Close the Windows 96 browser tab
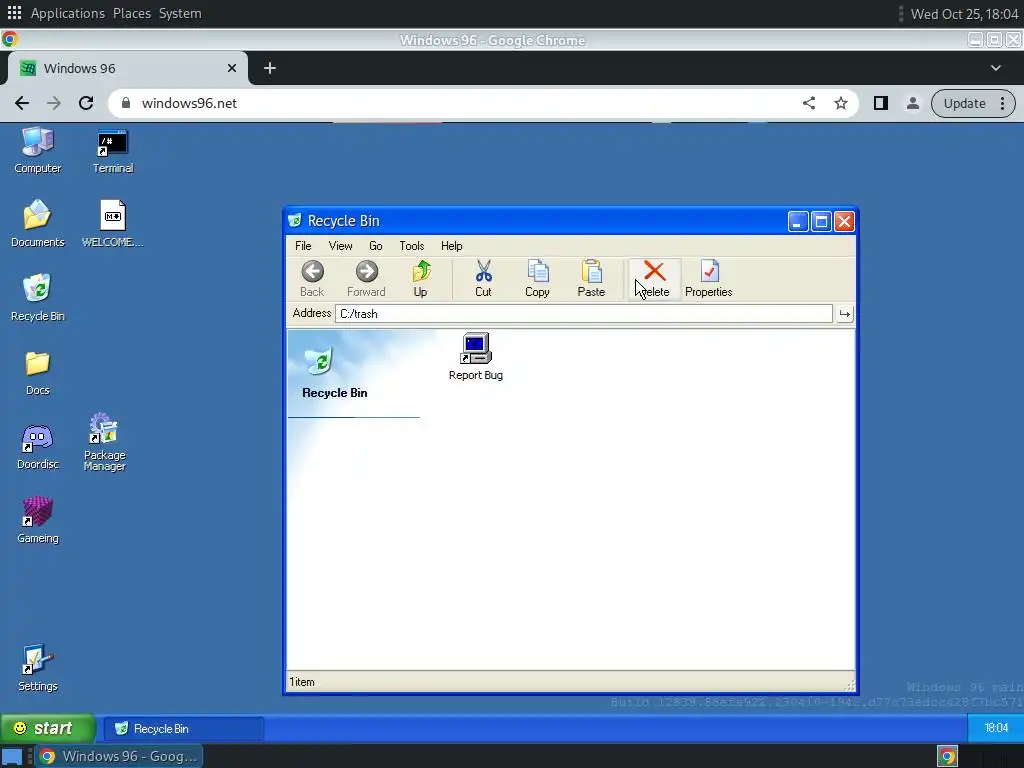The width and height of the screenshot is (1024, 768). (x=232, y=68)
